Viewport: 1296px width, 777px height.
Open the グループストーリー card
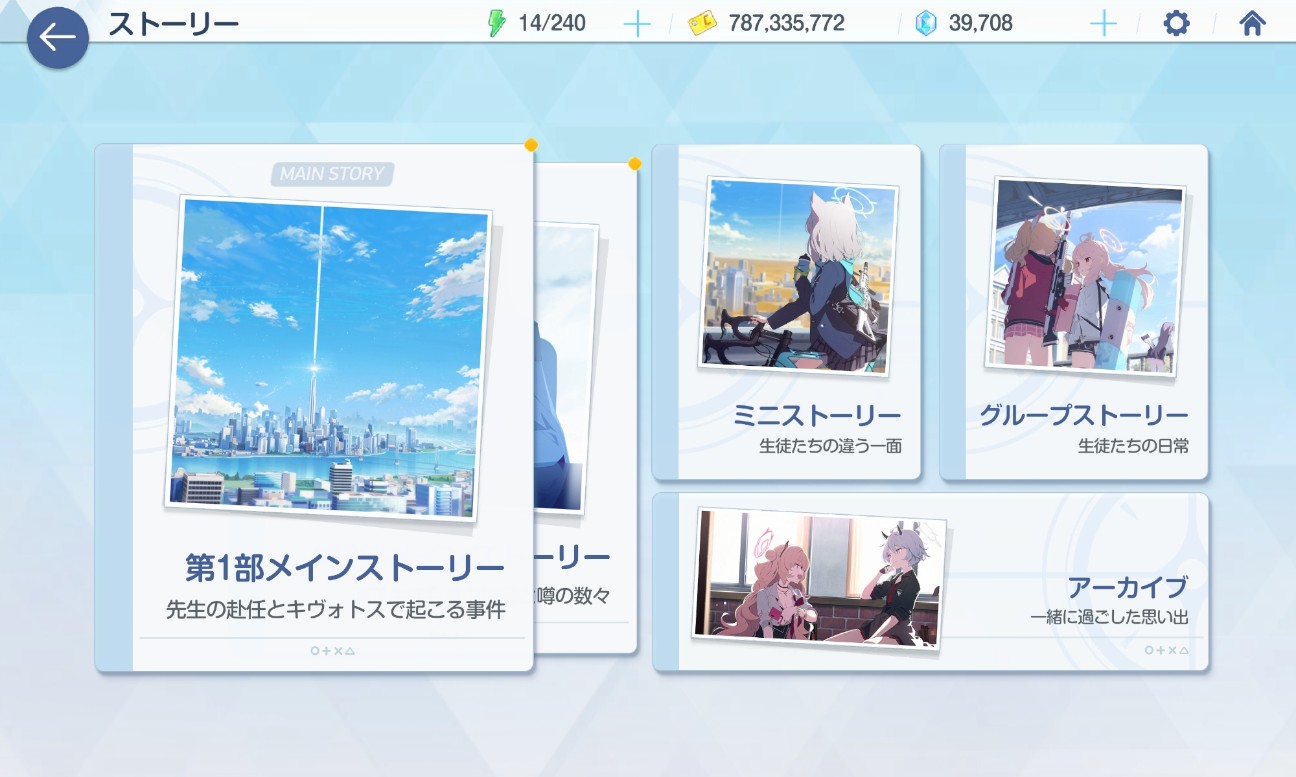pos(1074,312)
